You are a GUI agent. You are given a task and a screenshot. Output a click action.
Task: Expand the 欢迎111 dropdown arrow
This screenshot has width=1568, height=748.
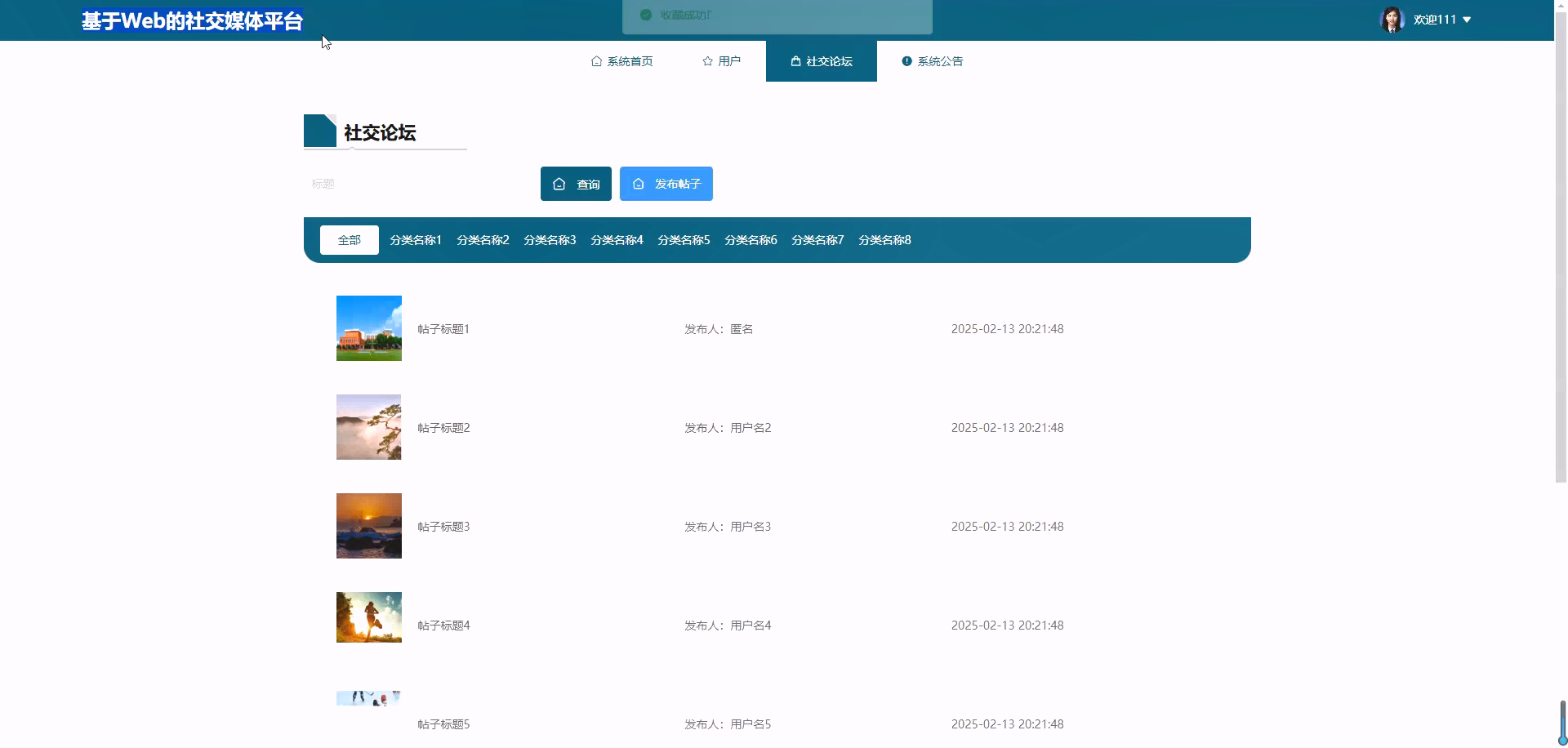point(1467,20)
